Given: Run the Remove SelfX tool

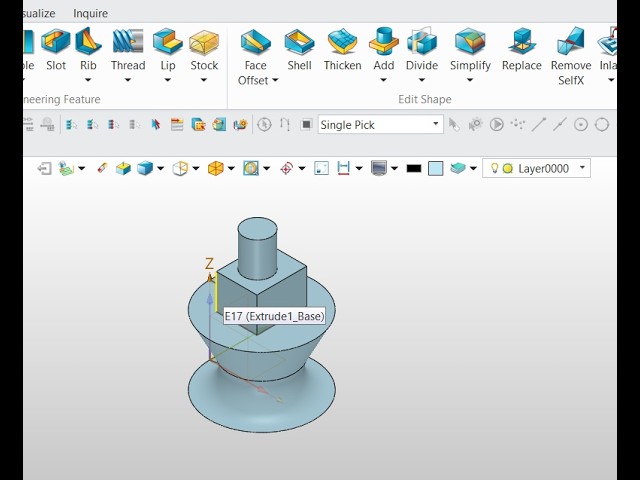Looking at the screenshot, I should coord(571,56).
